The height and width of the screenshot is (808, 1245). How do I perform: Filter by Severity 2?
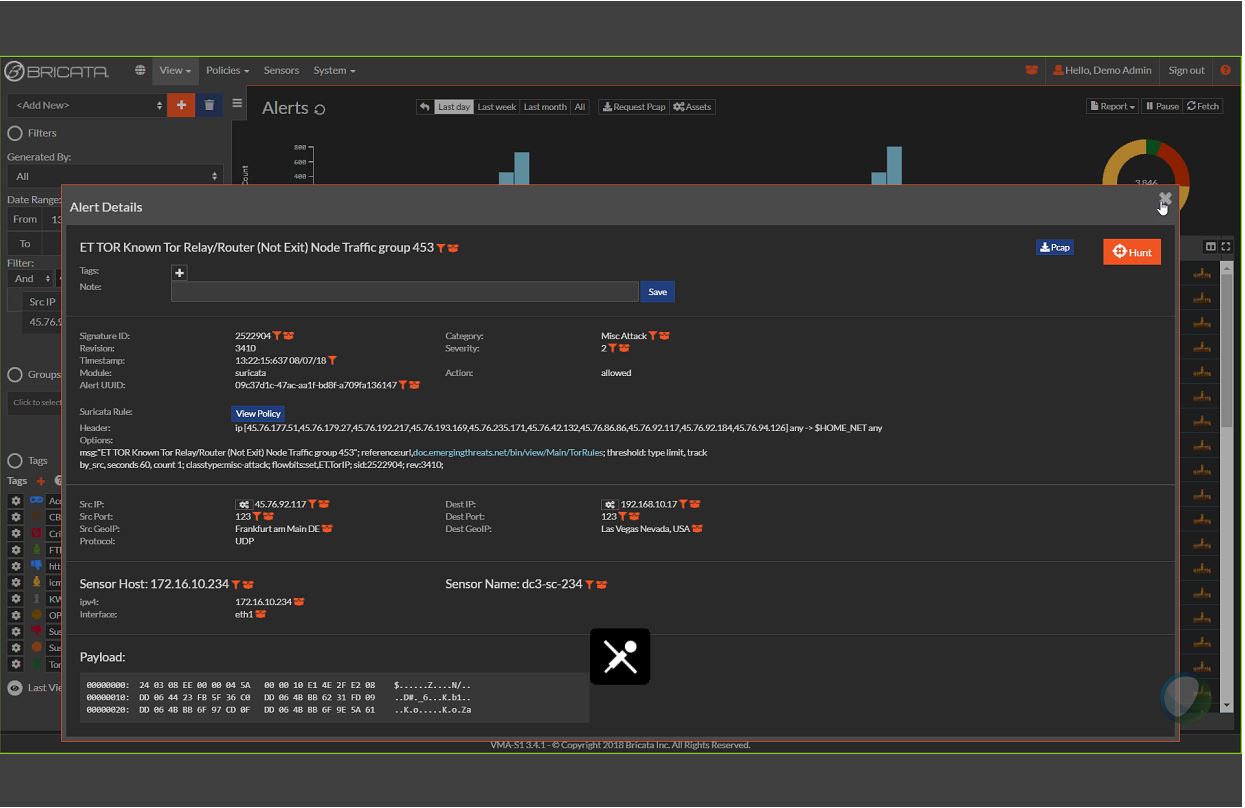click(612, 349)
